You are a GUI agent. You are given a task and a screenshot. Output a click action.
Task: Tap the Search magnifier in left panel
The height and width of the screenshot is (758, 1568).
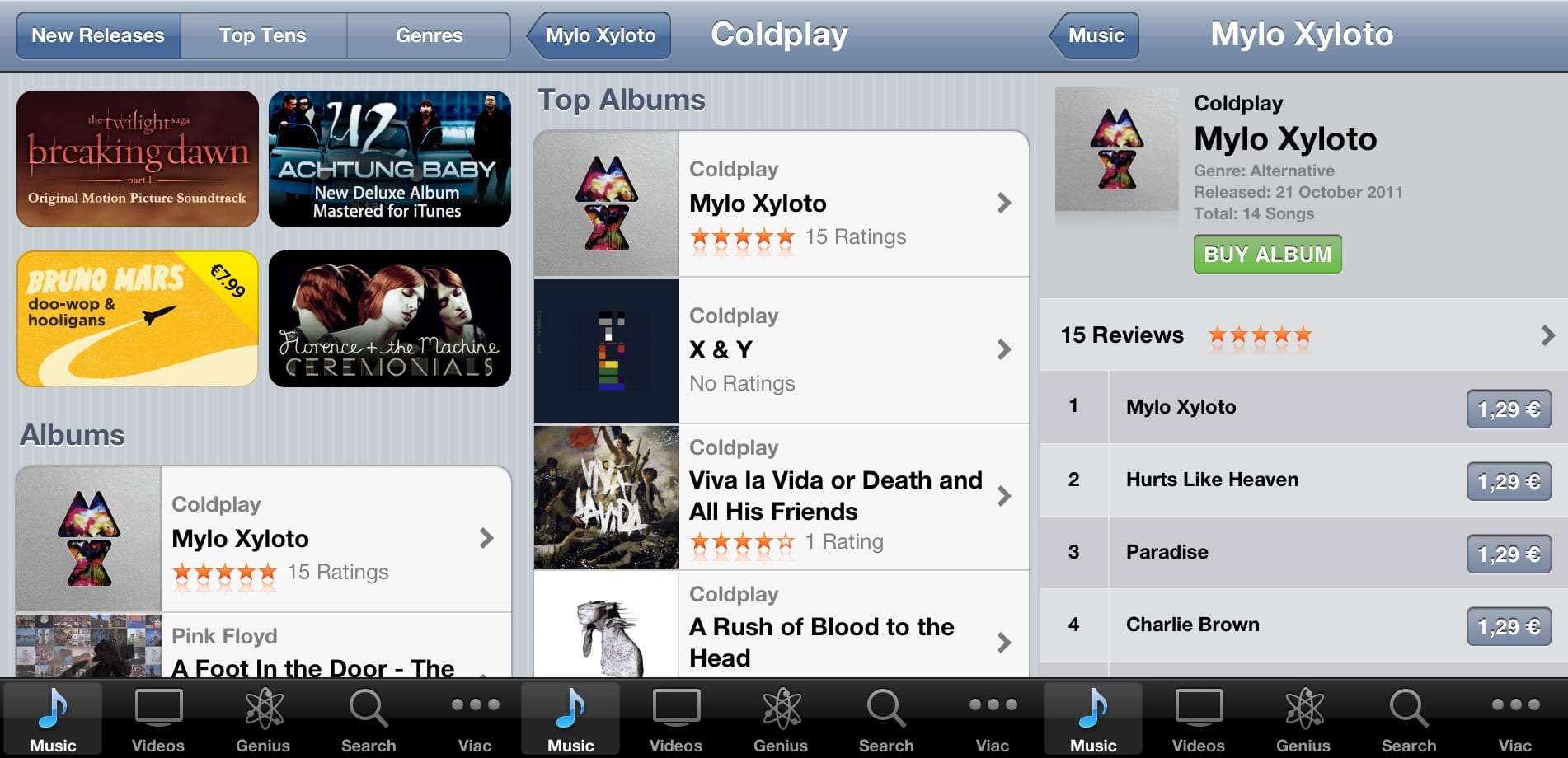pos(369,709)
